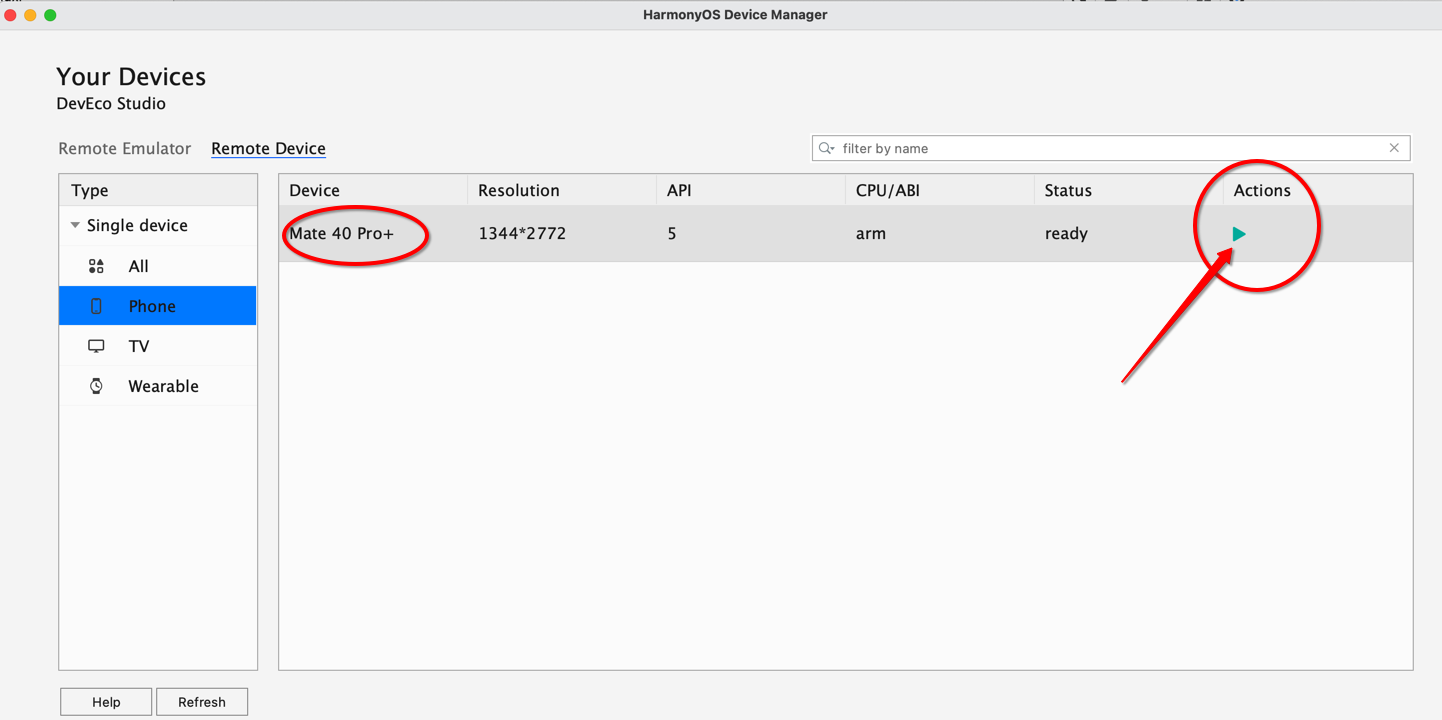
Task: Launch Mate 40 Pro+ with the green run icon
Action: pos(1239,233)
